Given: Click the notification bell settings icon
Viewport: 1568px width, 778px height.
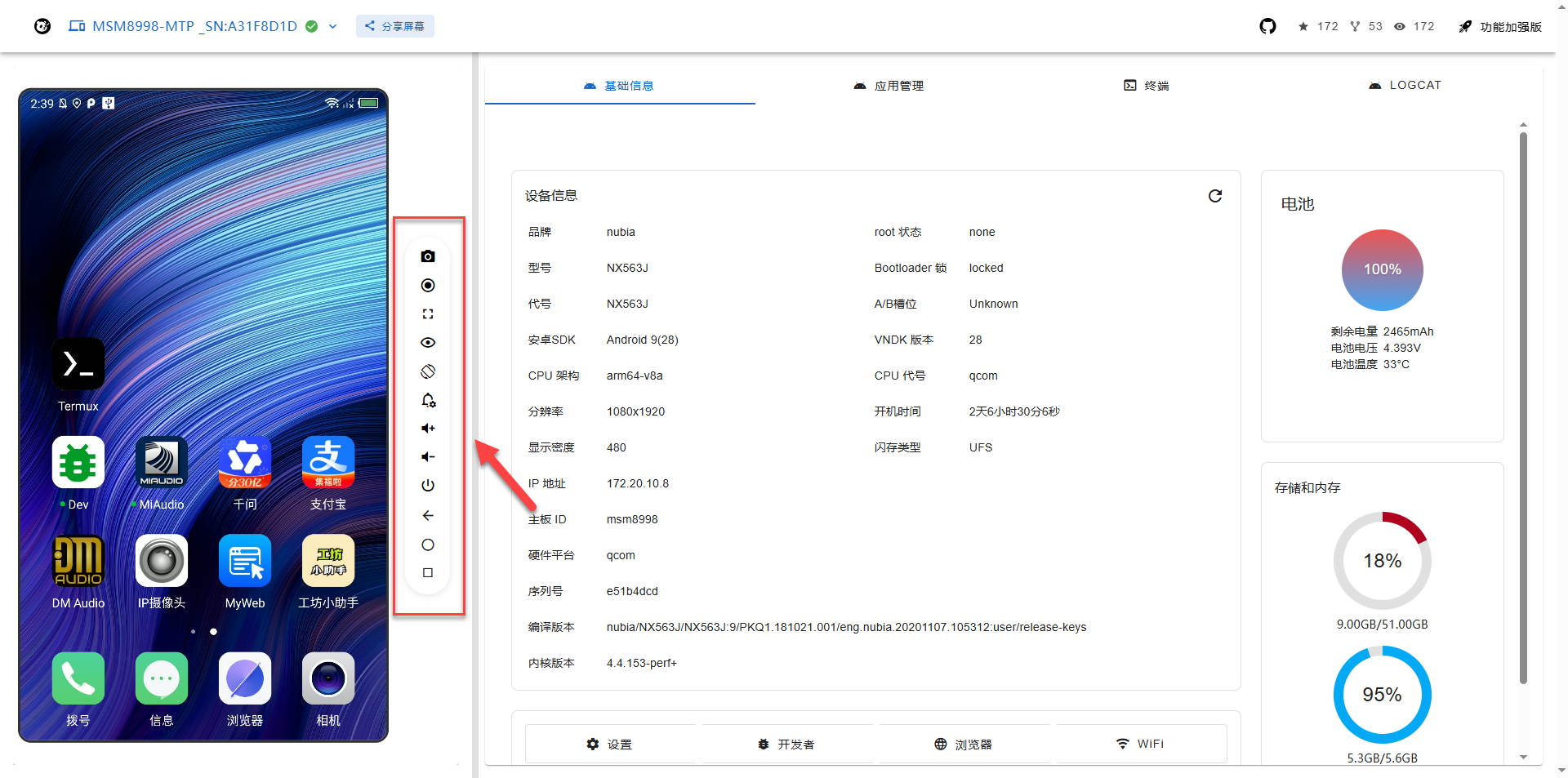Looking at the screenshot, I should [x=428, y=400].
